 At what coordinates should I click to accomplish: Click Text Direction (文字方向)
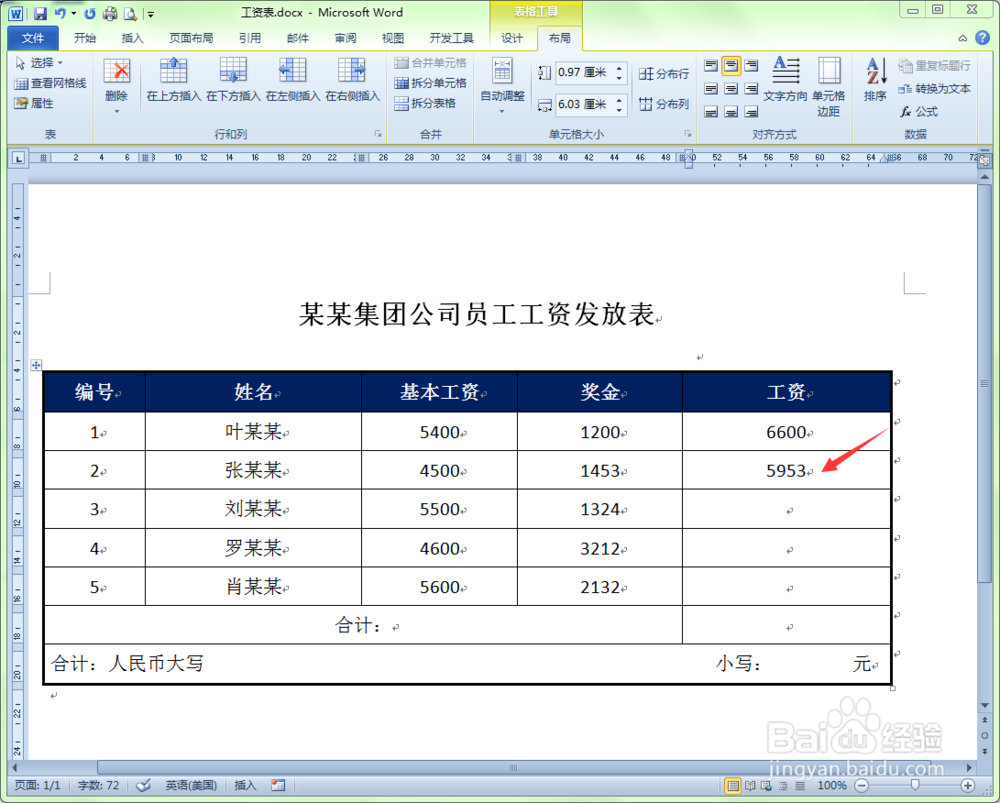785,80
